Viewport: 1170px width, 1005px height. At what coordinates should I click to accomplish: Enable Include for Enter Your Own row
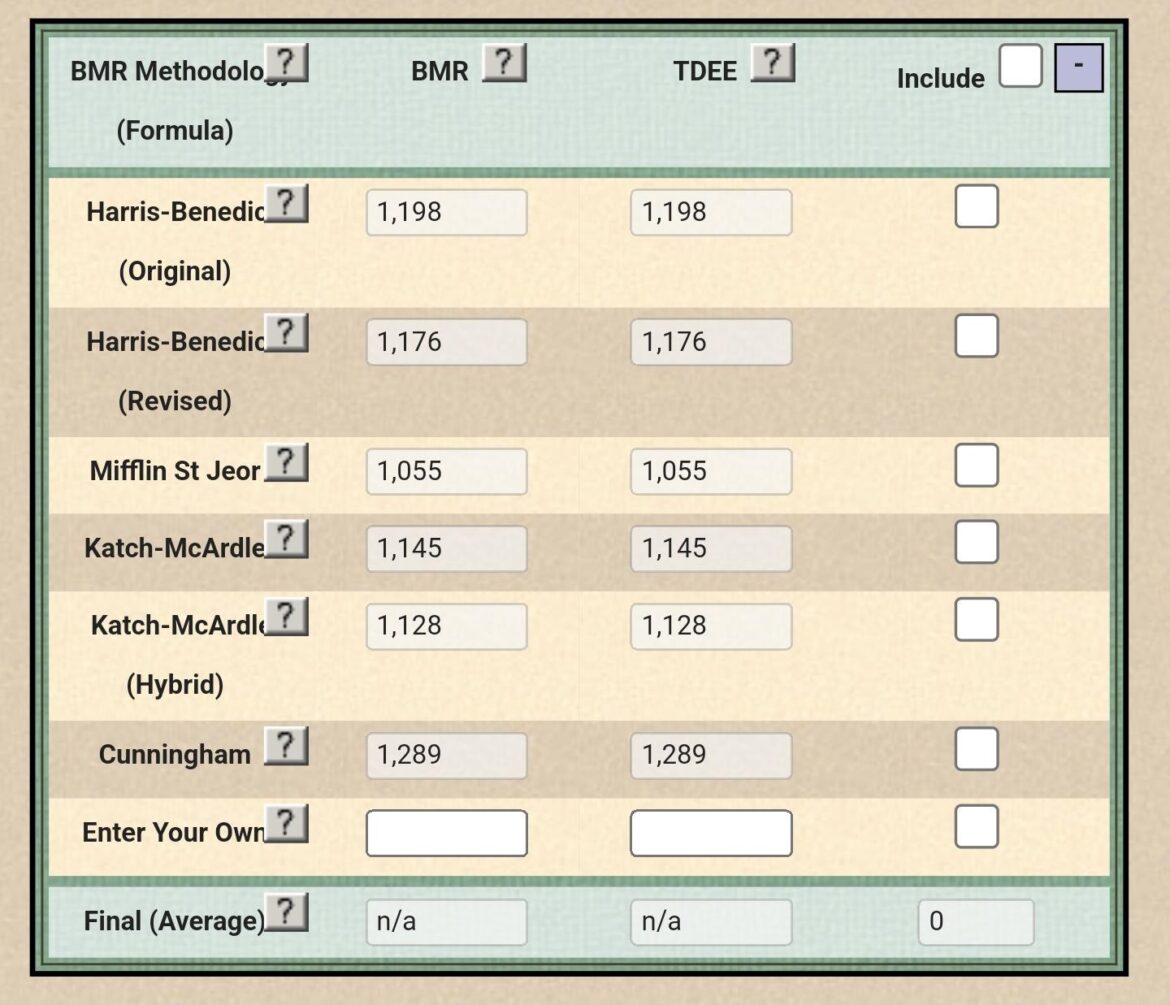[x=975, y=826]
